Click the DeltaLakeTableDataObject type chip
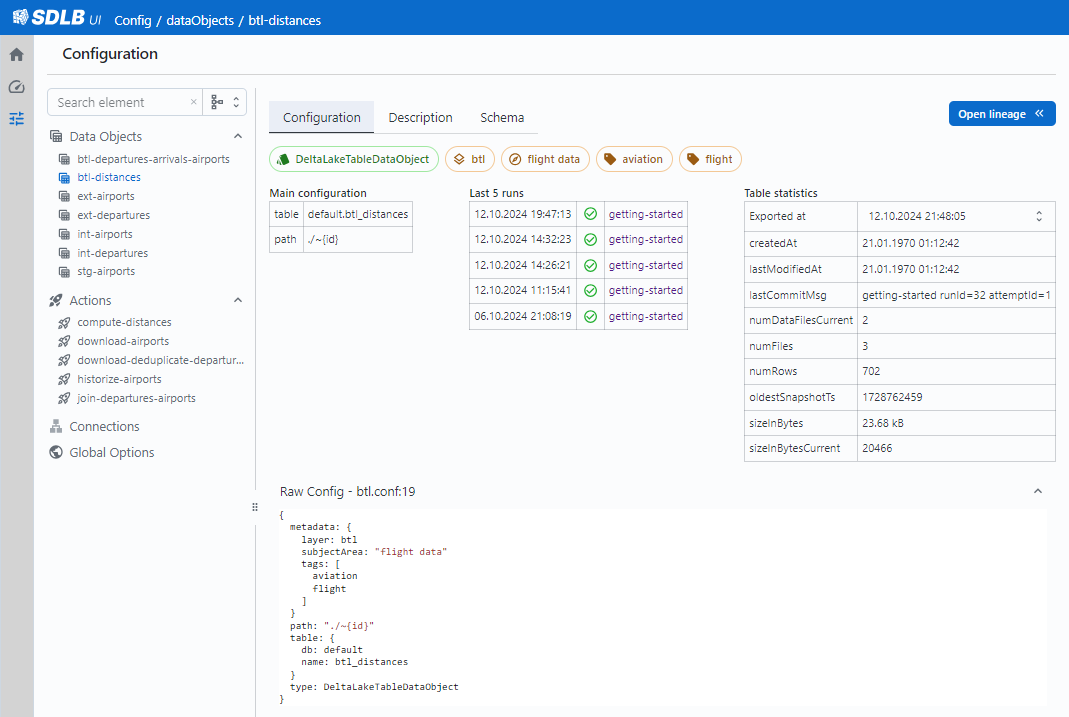 (354, 159)
